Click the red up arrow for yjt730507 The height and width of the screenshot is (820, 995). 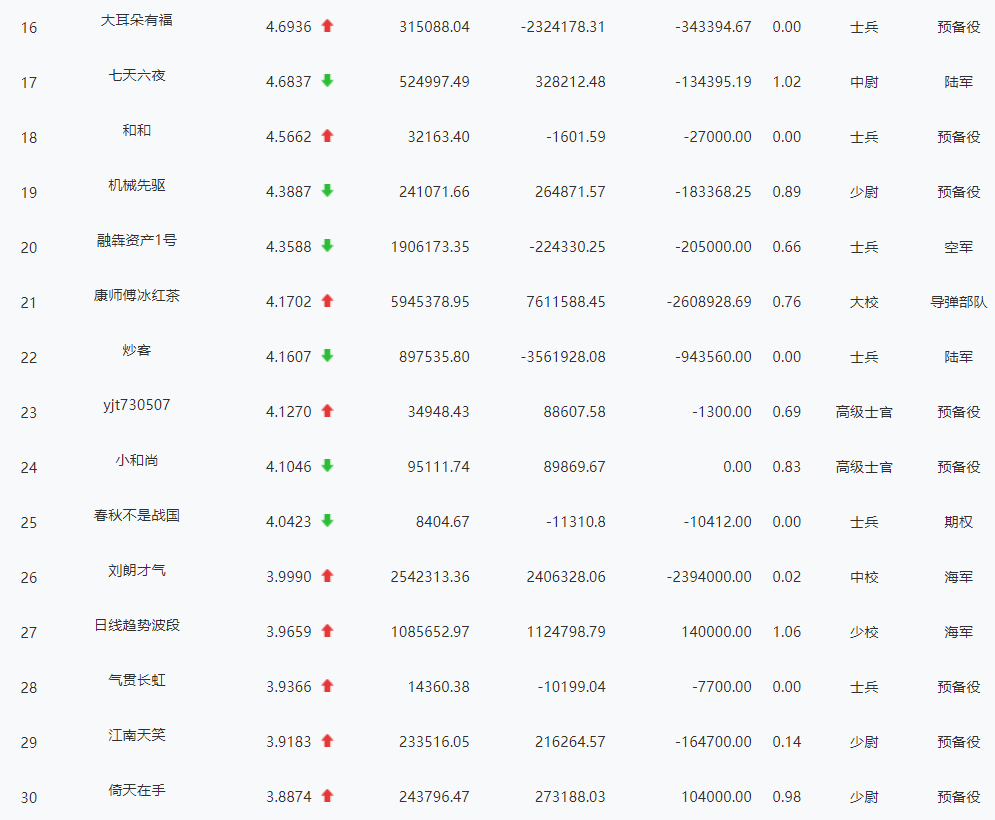(x=327, y=411)
